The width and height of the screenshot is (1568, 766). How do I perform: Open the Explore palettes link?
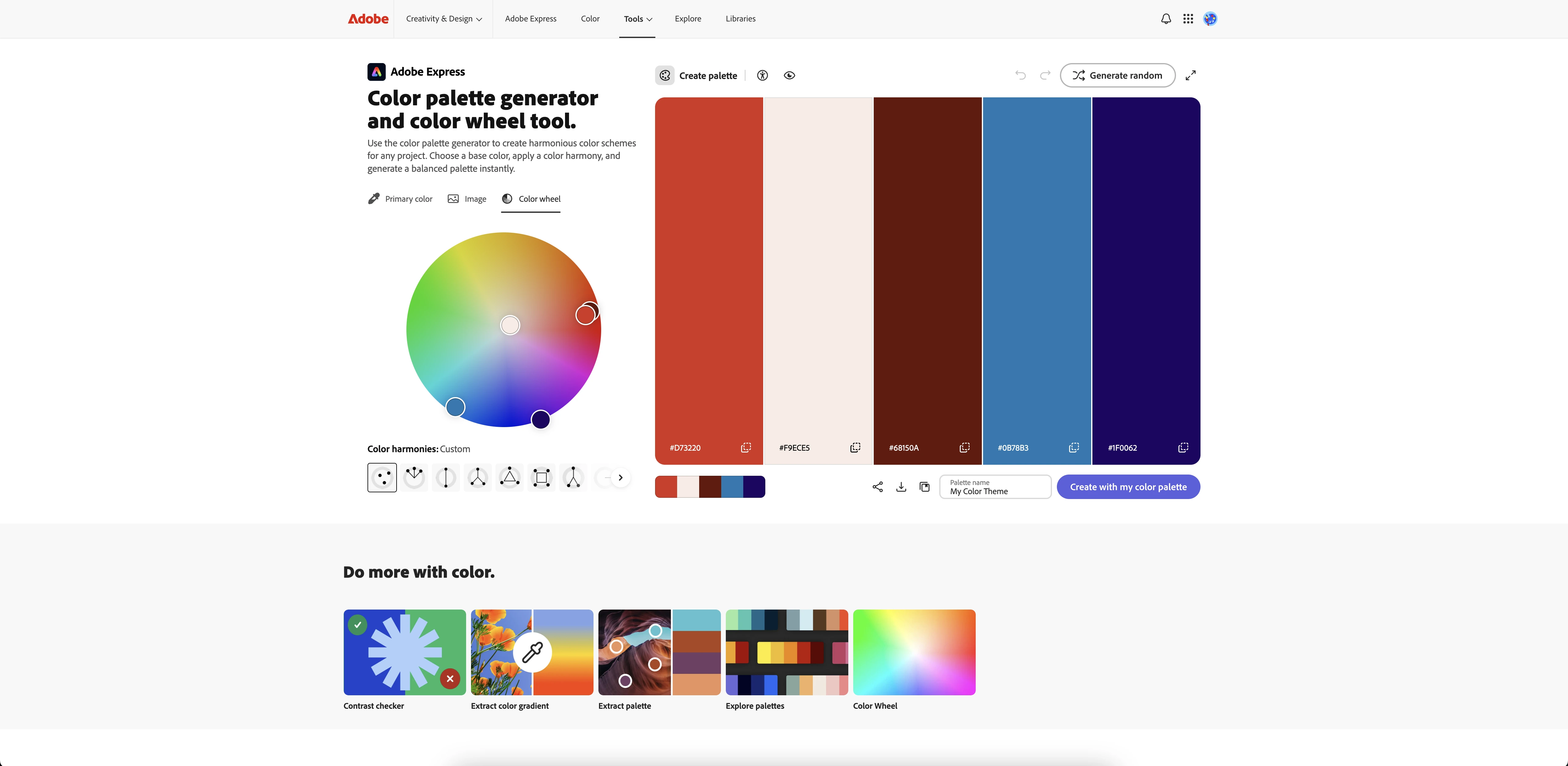click(x=755, y=706)
